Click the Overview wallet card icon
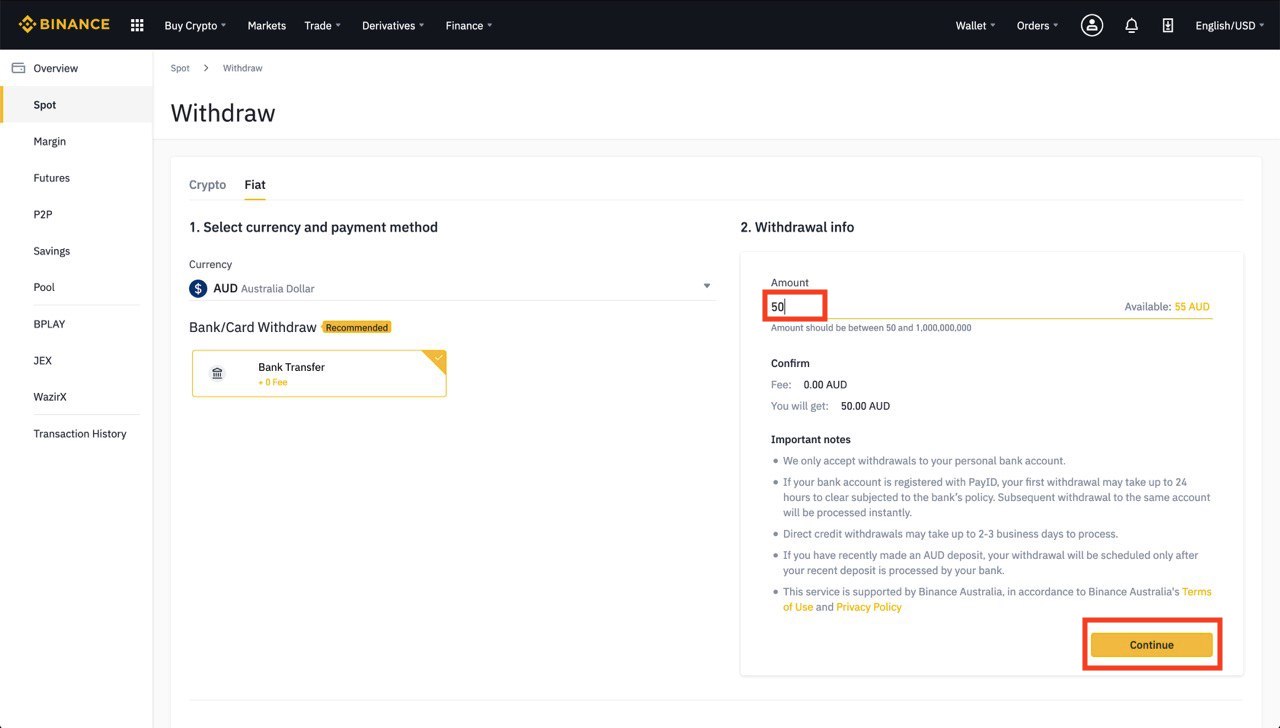 (18, 68)
